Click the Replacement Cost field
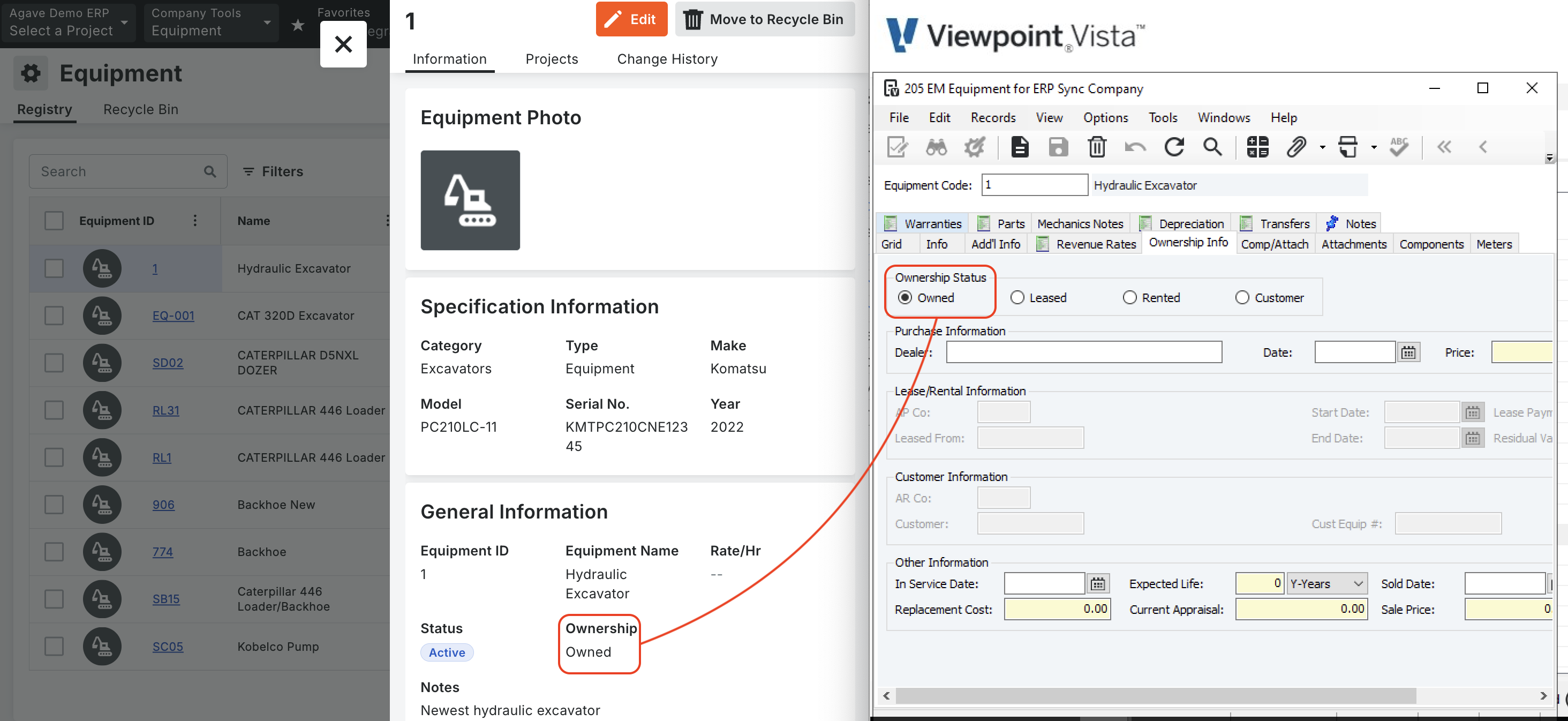 click(1057, 609)
